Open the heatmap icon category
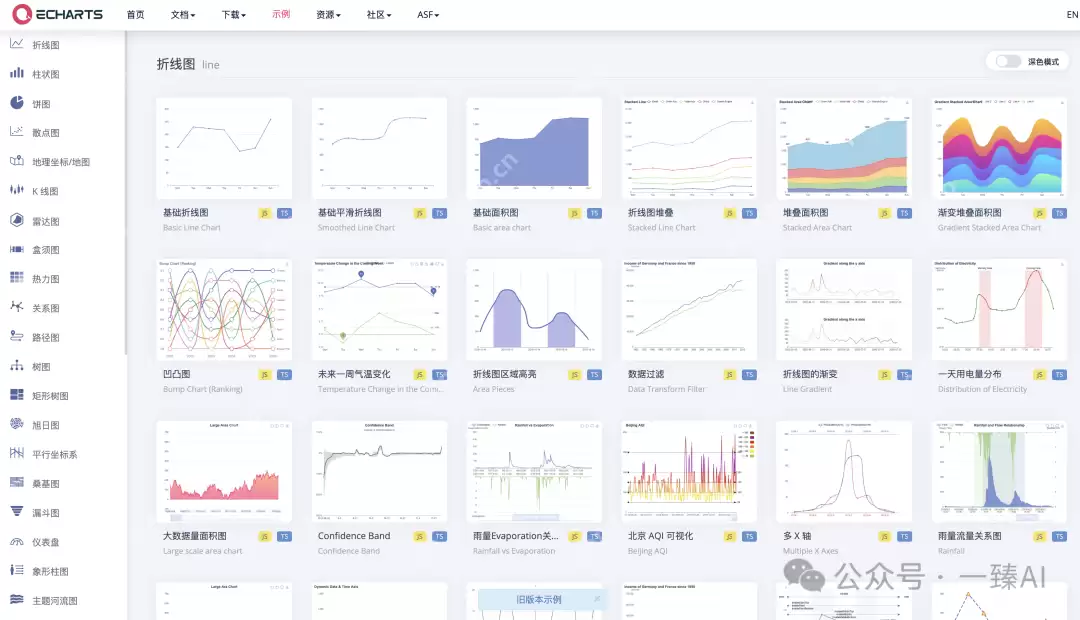 pyautogui.click(x=17, y=278)
